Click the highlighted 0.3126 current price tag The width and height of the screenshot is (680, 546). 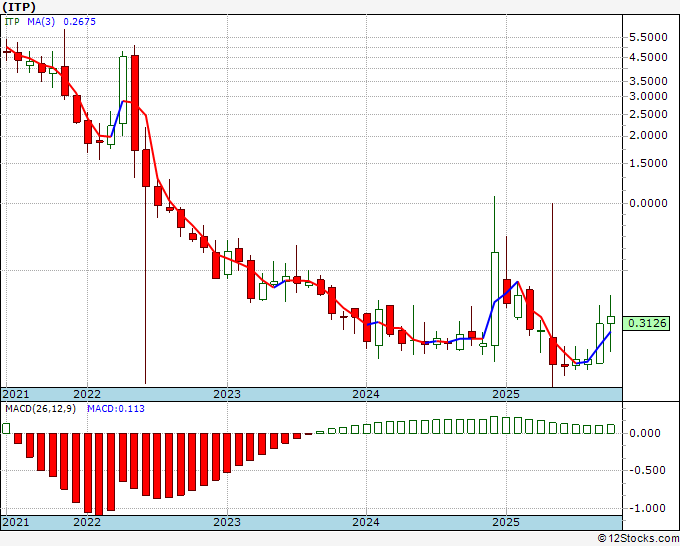(x=646, y=324)
